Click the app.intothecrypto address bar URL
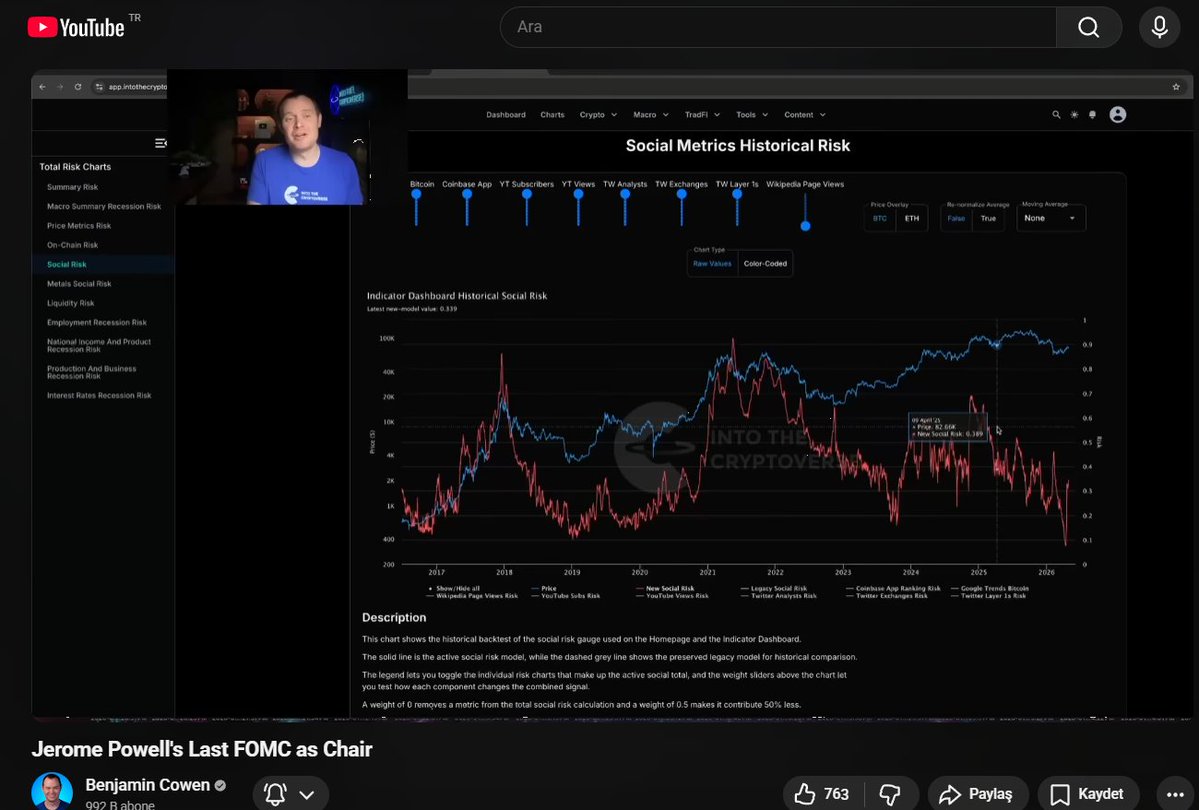The height and width of the screenshot is (810, 1199). [x=137, y=87]
